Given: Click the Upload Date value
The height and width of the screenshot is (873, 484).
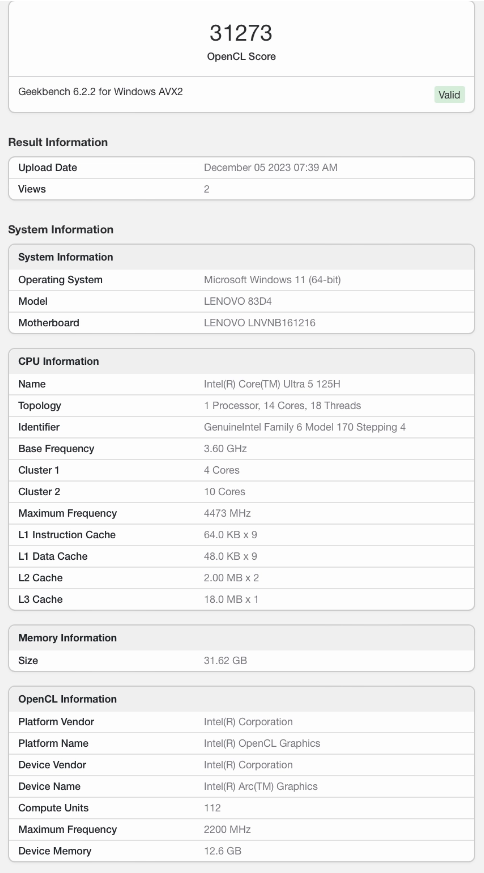Looking at the screenshot, I should point(271,168).
